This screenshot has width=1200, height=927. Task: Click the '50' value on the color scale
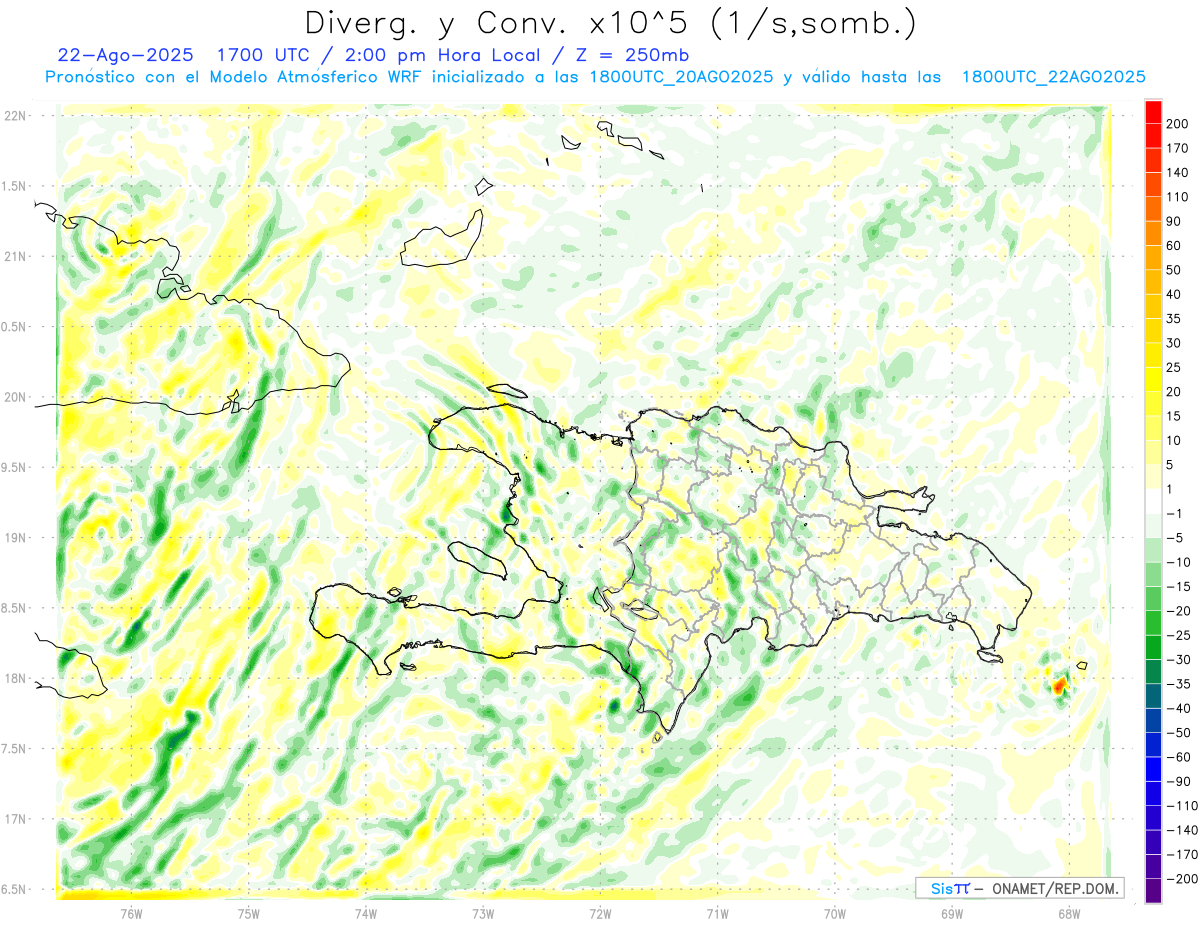[1174, 270]
